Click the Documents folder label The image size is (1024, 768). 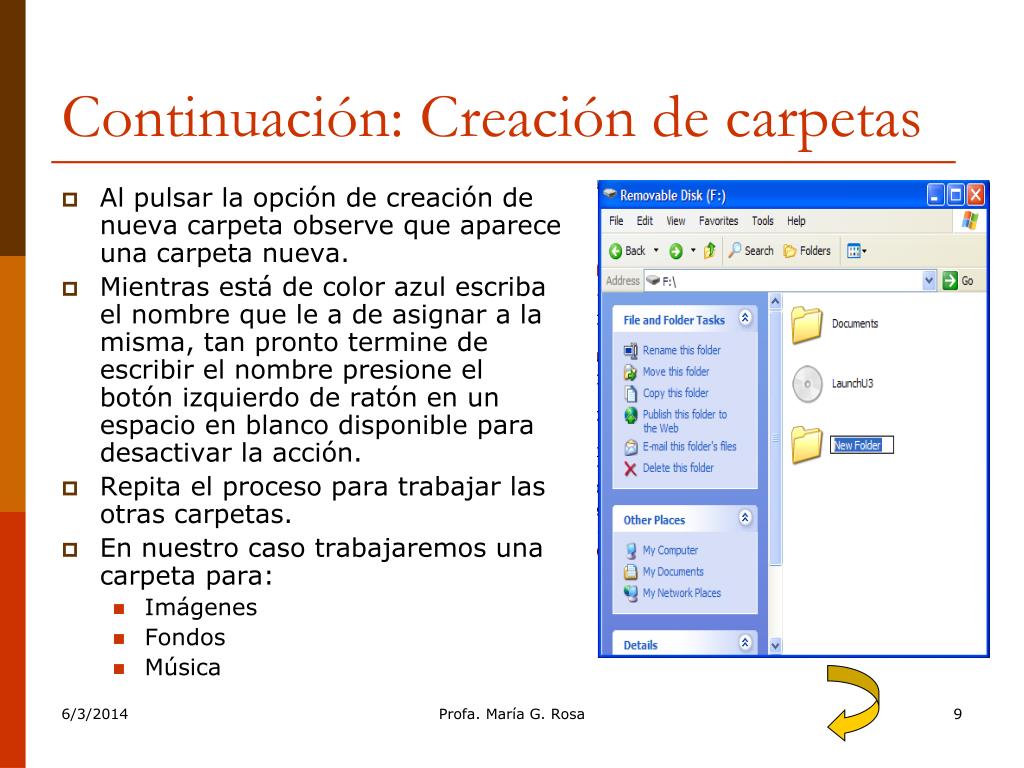pyautogui.click(x=855, y=324)
